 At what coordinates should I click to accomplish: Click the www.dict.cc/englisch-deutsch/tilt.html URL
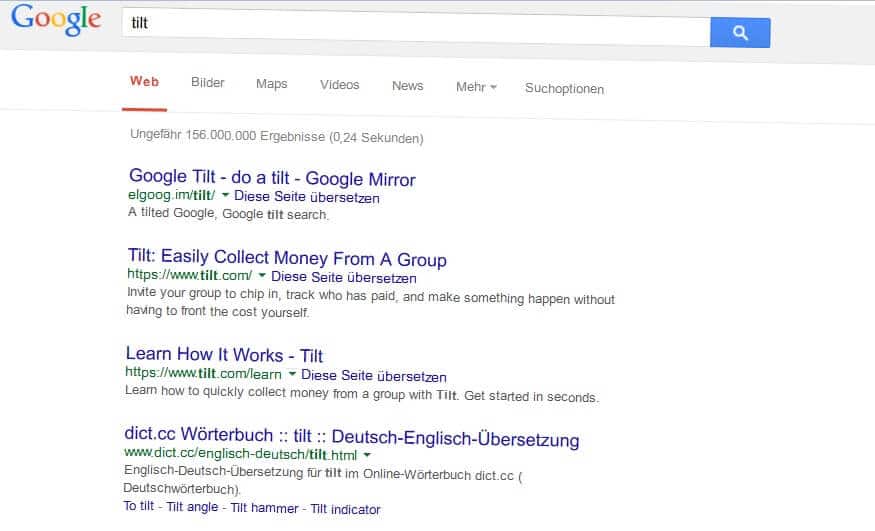tap(241, 453)
